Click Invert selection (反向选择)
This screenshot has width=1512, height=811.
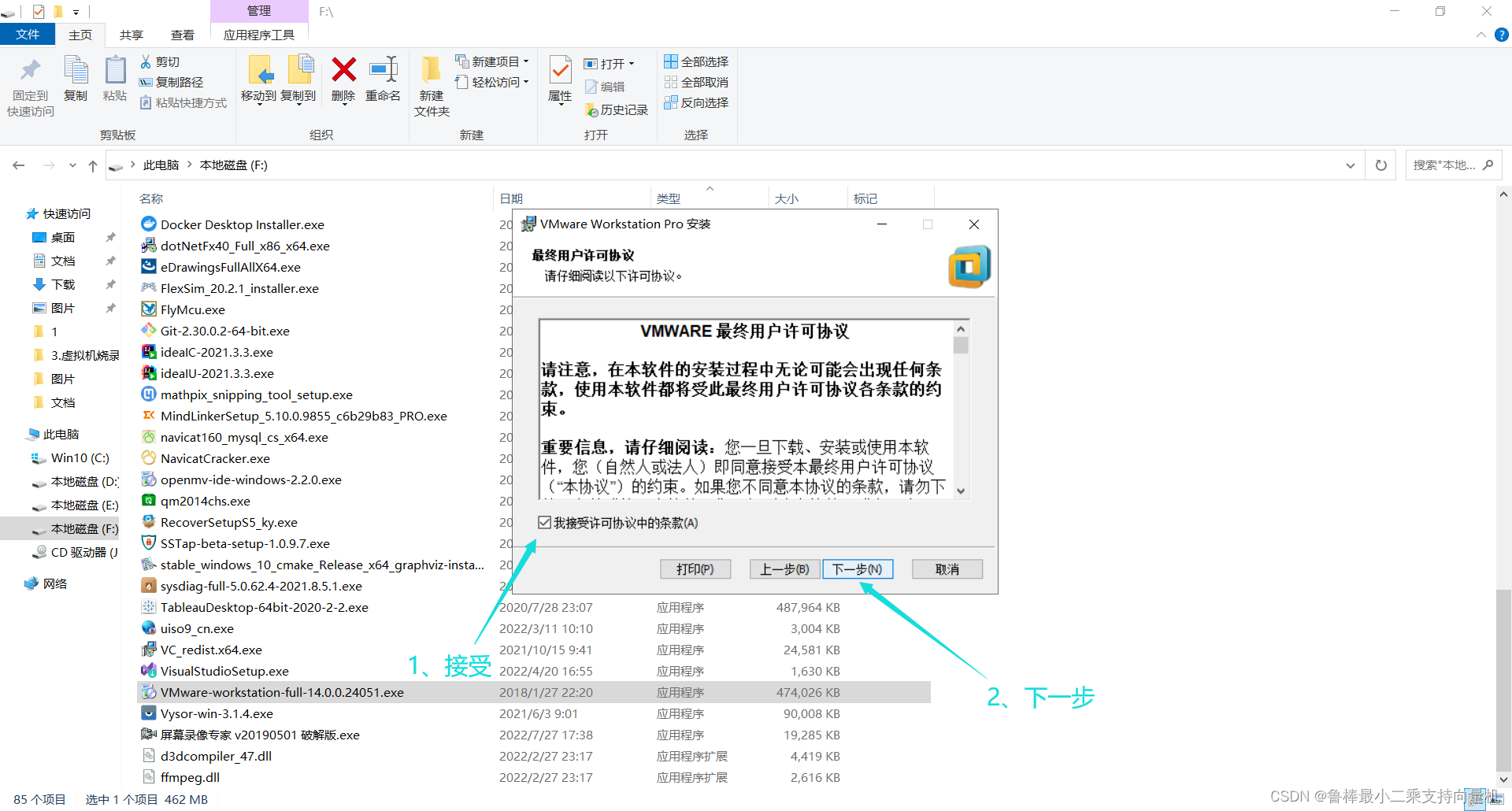(x=696, y=102)
